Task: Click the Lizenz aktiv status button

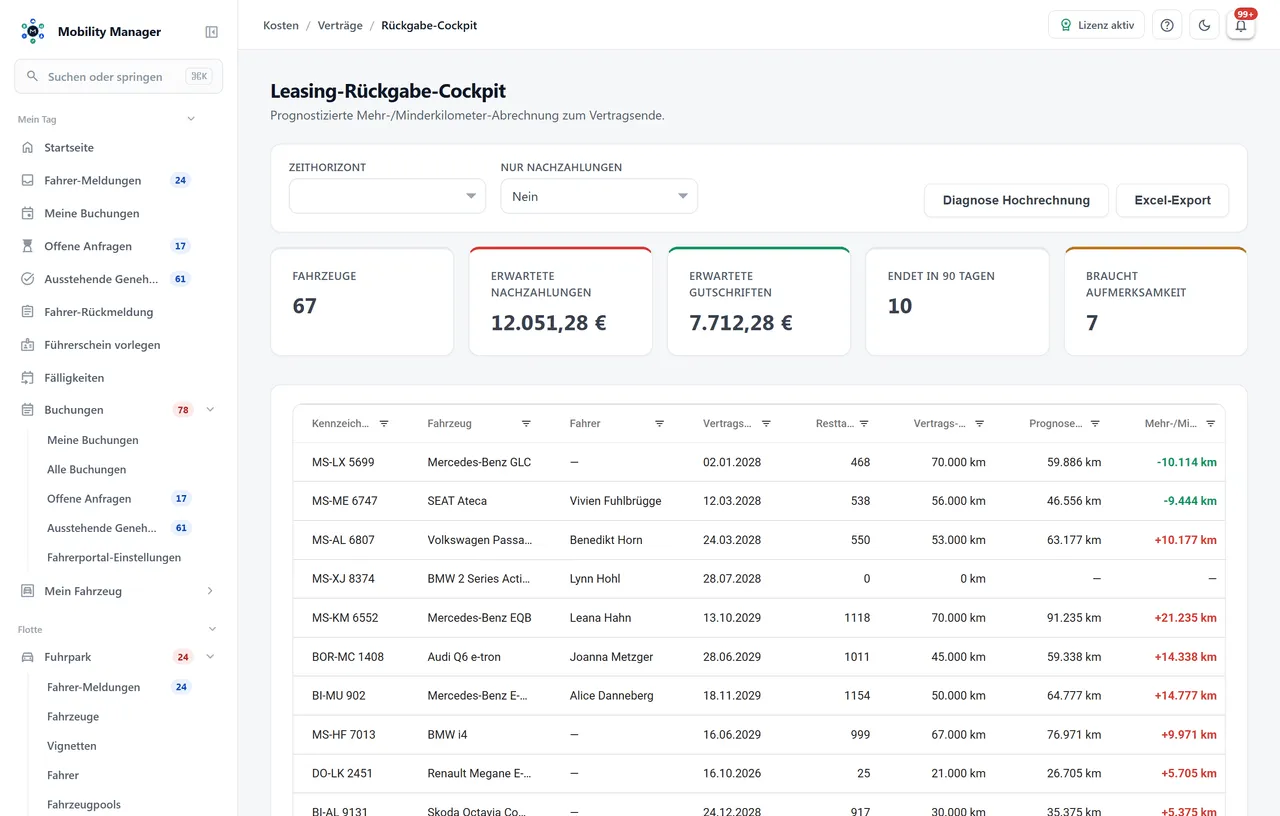Action: (x=1096, y=25)
